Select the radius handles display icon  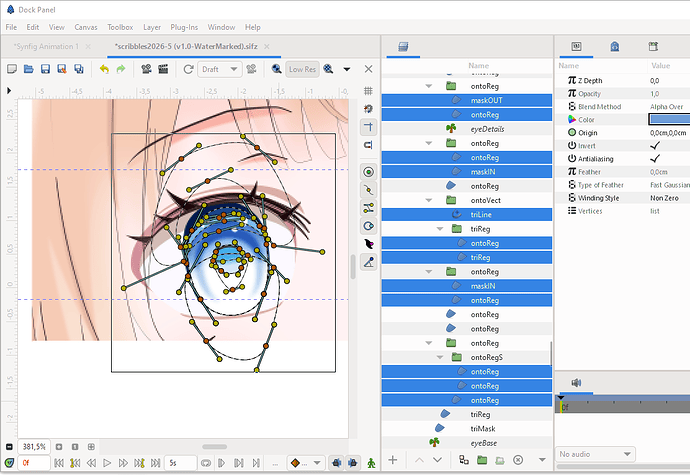pyautogui.click(x=369, y=226)
